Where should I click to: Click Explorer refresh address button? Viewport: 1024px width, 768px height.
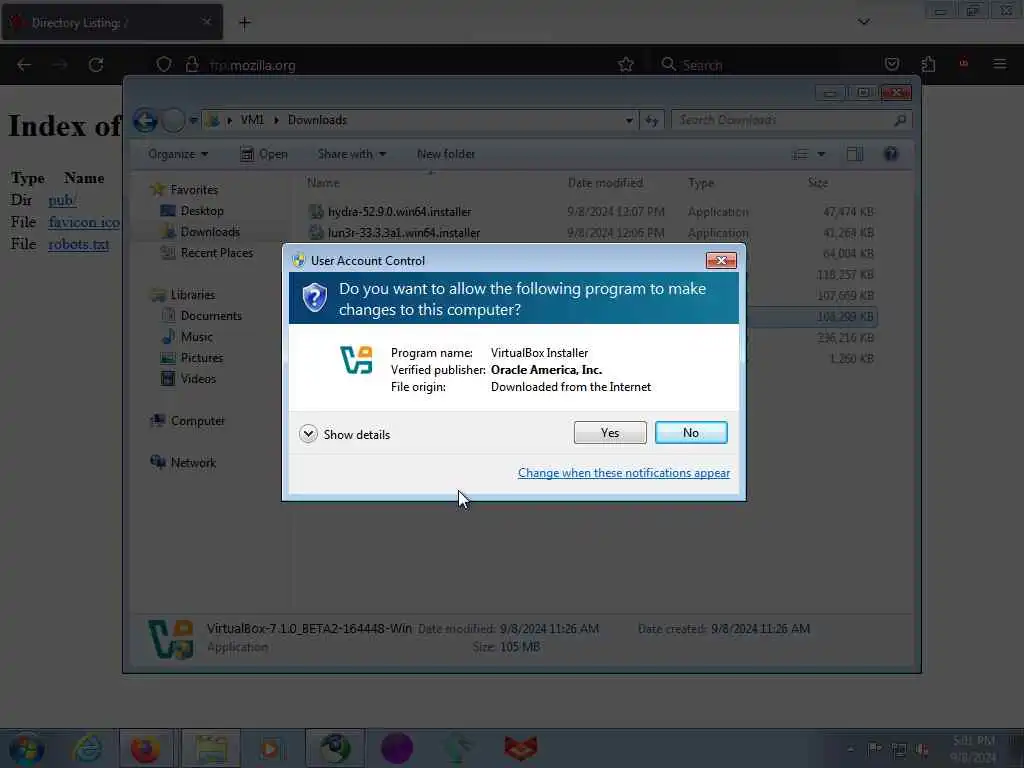651,120
